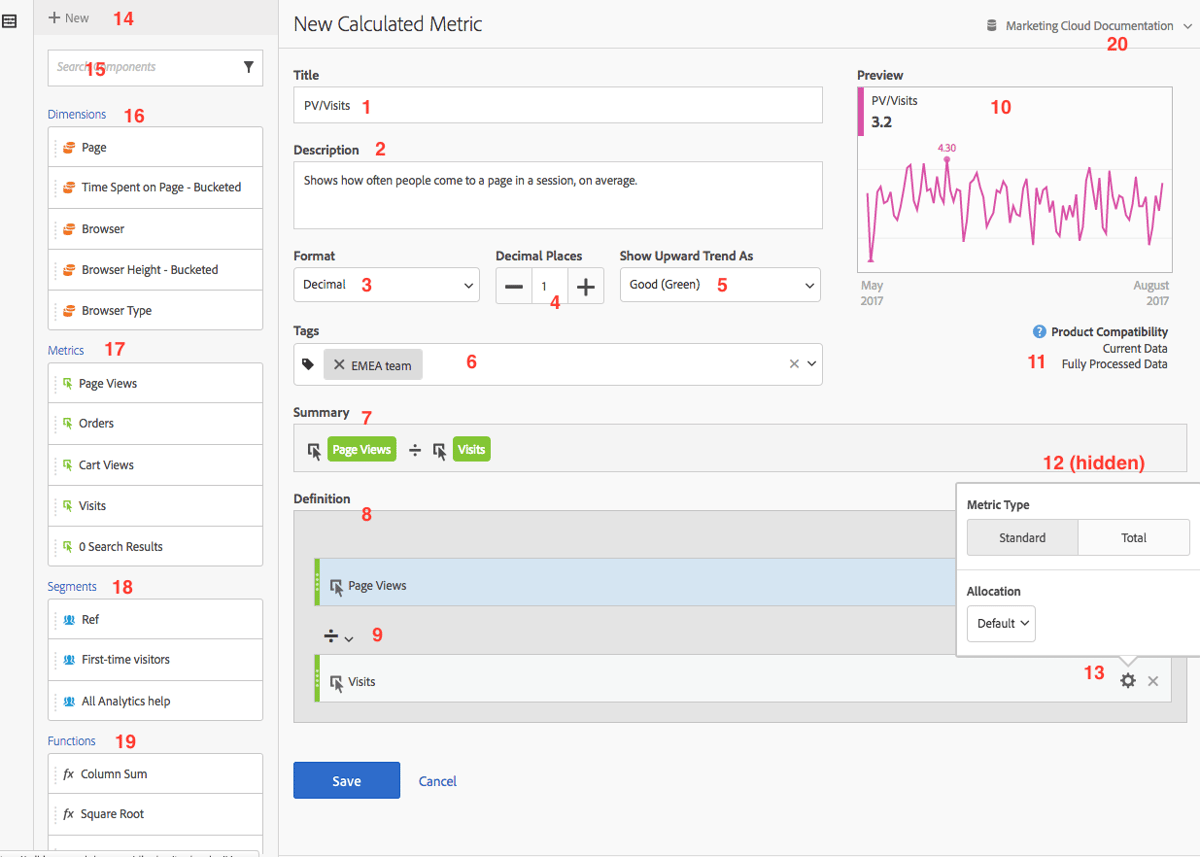Select Total as the Metric Type
Image resolution: width=1200 pixels, height=857 pixels.
(x=1134, y=537)
